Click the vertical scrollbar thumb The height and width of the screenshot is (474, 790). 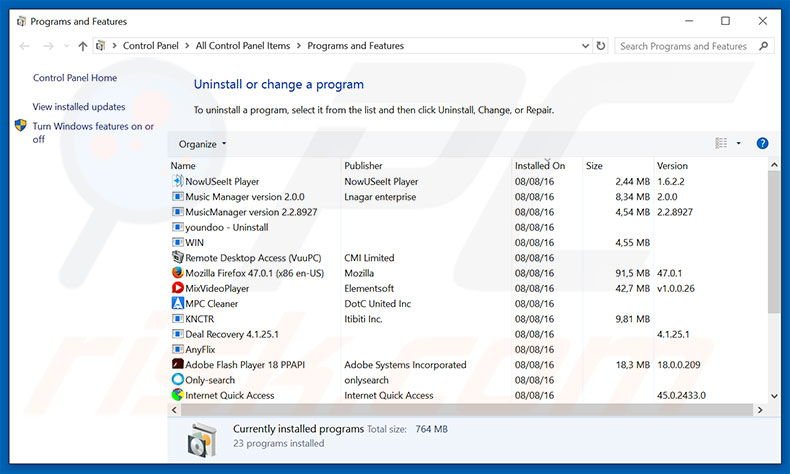774,242
